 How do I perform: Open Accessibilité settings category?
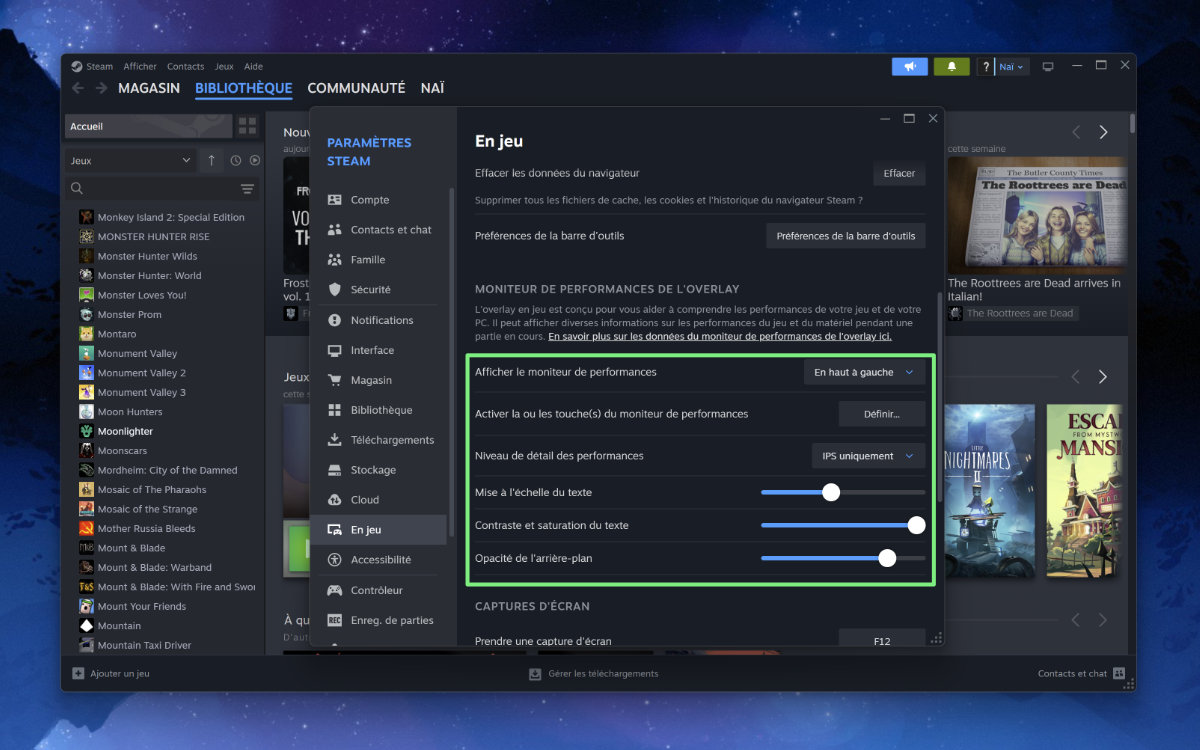[x=378, y=560]
